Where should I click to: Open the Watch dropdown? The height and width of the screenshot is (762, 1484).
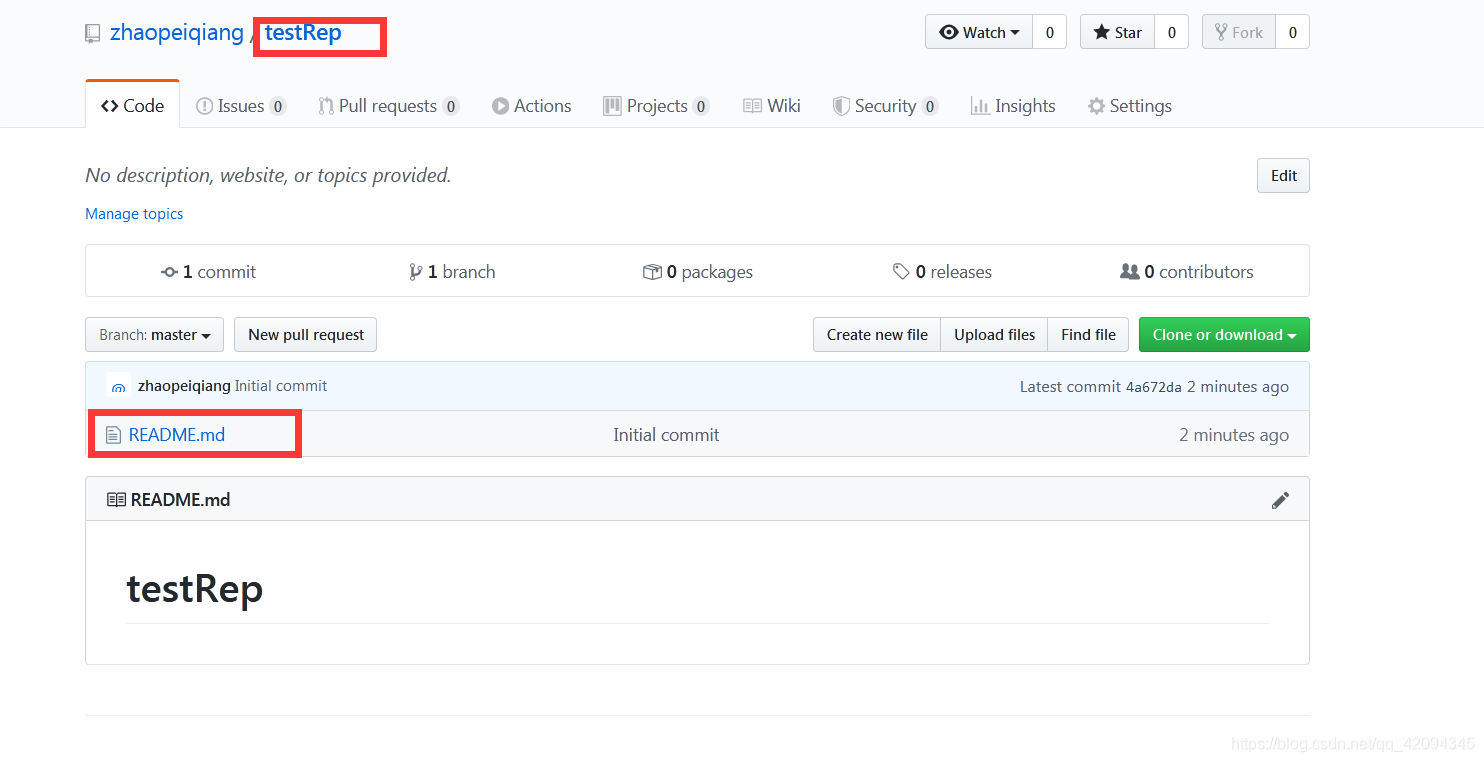(x=979, y=32)
